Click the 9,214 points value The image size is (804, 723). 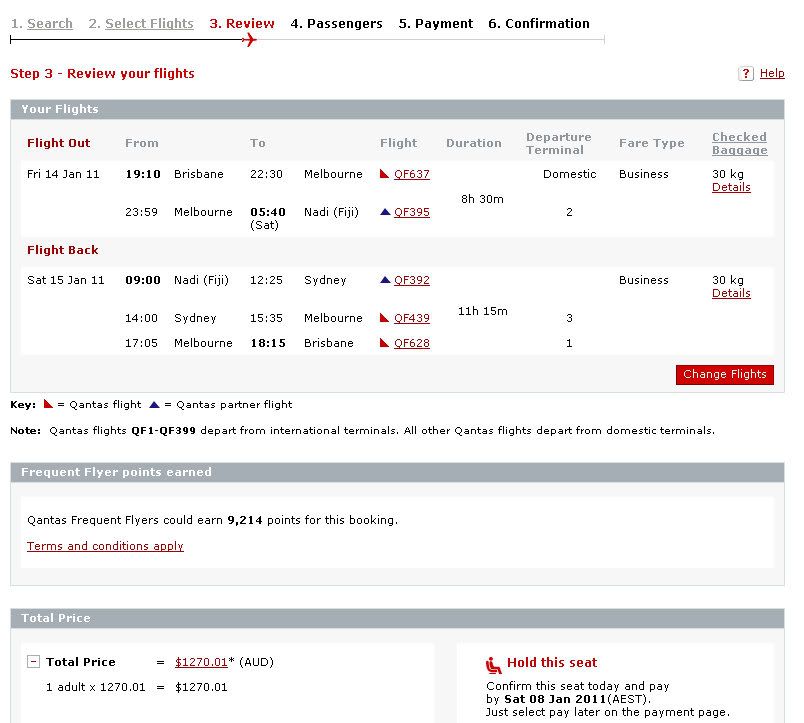tap(245, 520)
